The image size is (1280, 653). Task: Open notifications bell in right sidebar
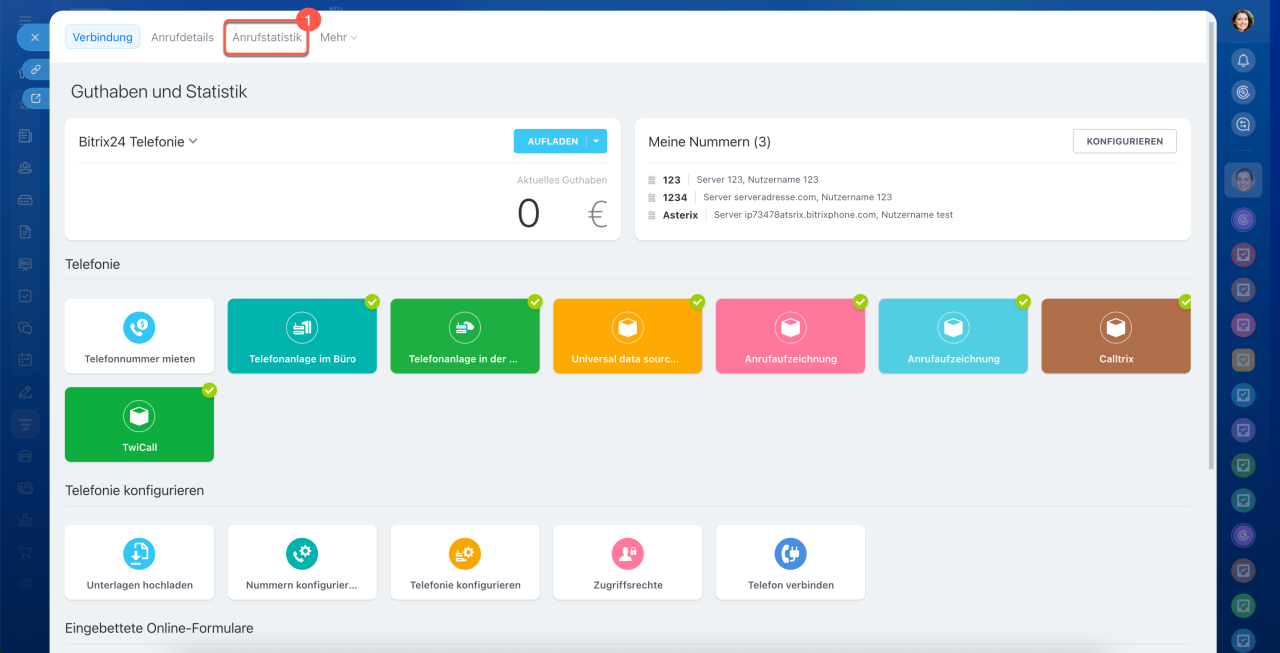[x=1243, y=60]
